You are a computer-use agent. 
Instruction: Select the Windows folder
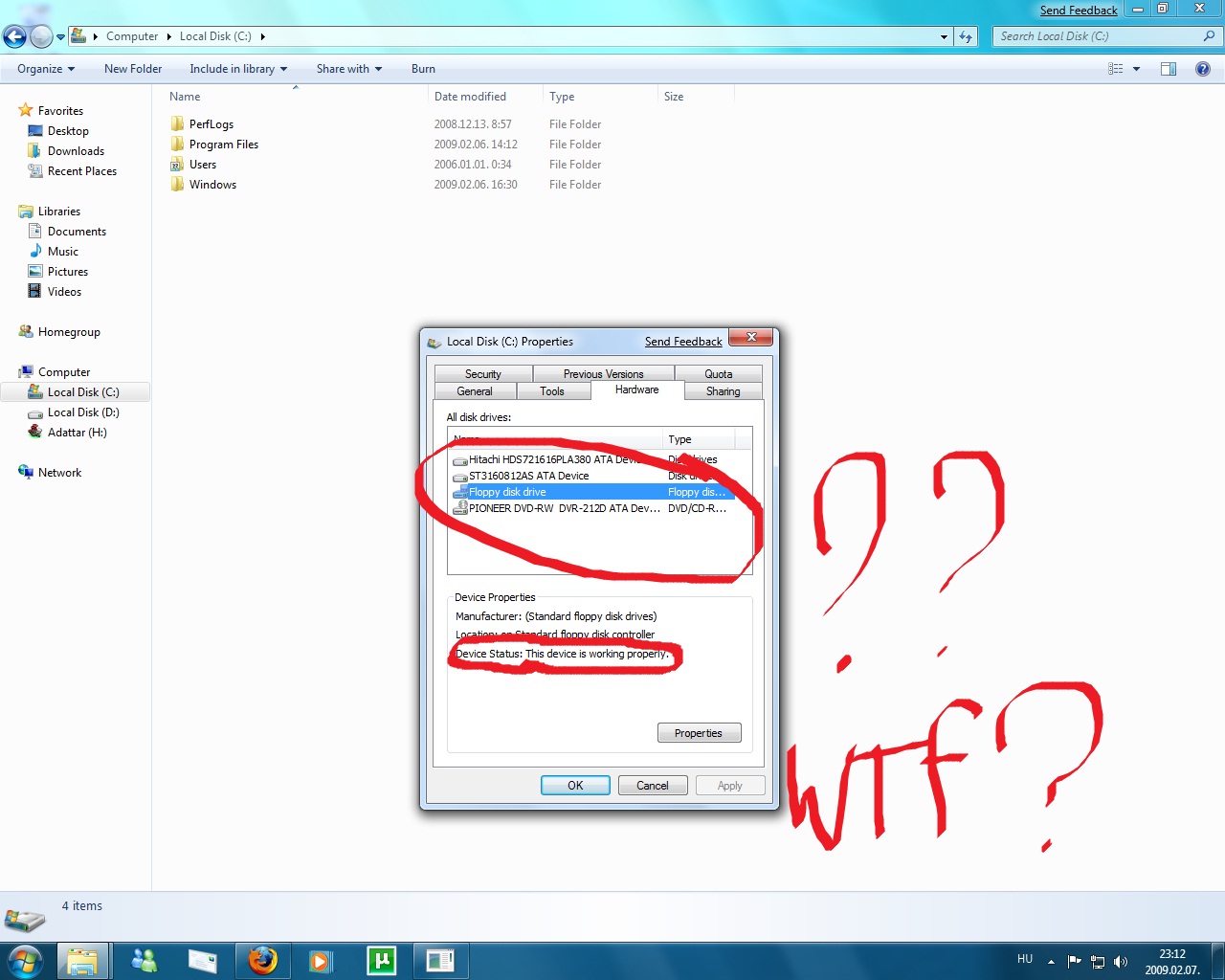pos(212,185)
